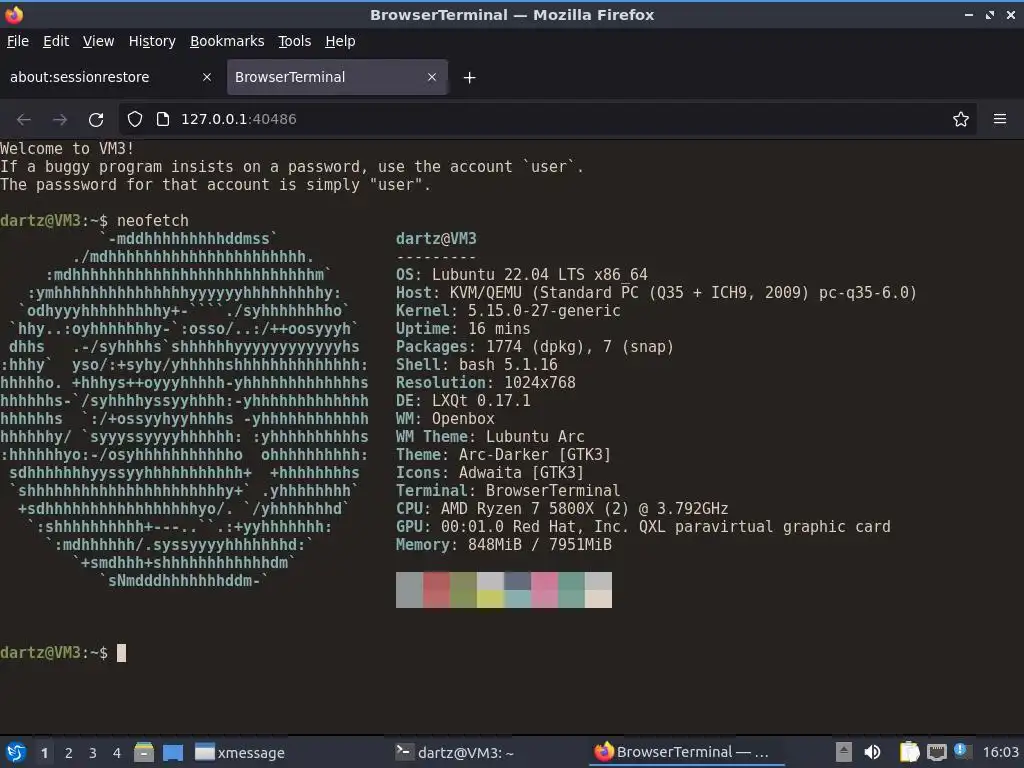Select the BrowserTerminal tab
1024x768 pixels.
337,77
